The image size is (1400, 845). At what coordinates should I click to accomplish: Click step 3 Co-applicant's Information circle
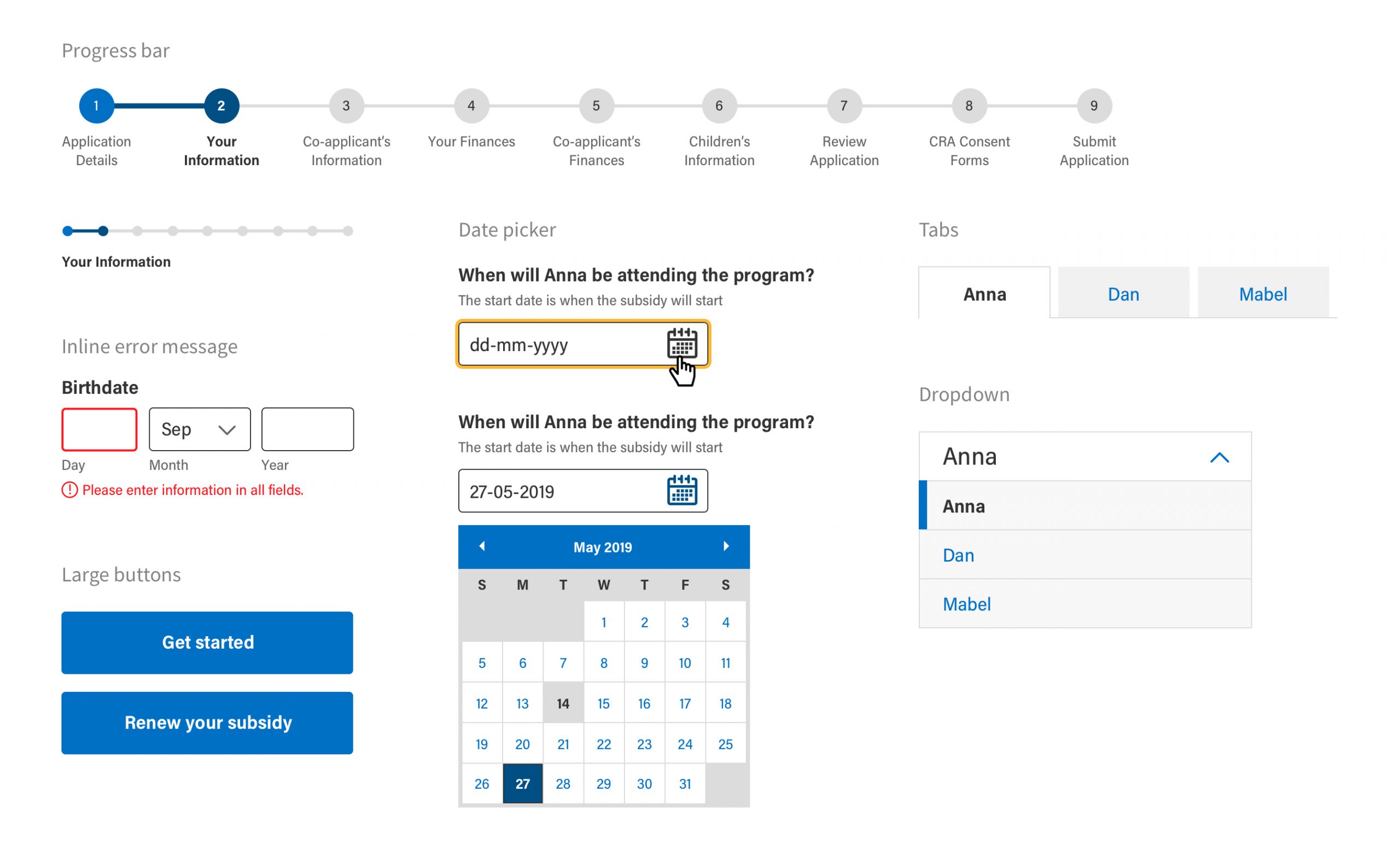[346, 106]
